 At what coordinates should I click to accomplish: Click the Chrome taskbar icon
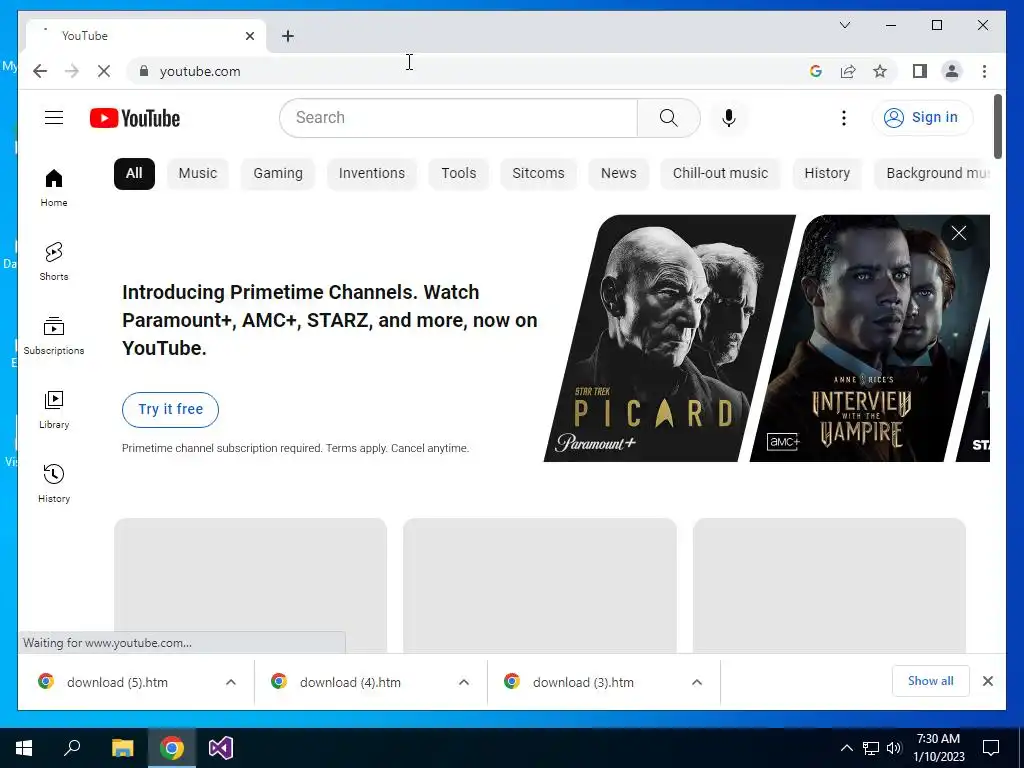[x=172, y=748]
